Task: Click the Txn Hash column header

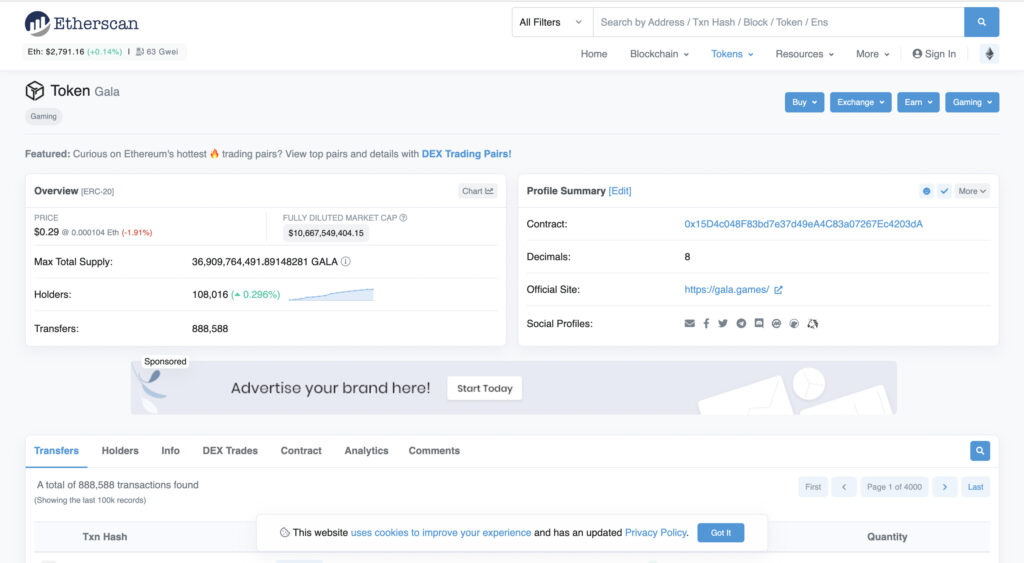Action: (x=104, y=537)
